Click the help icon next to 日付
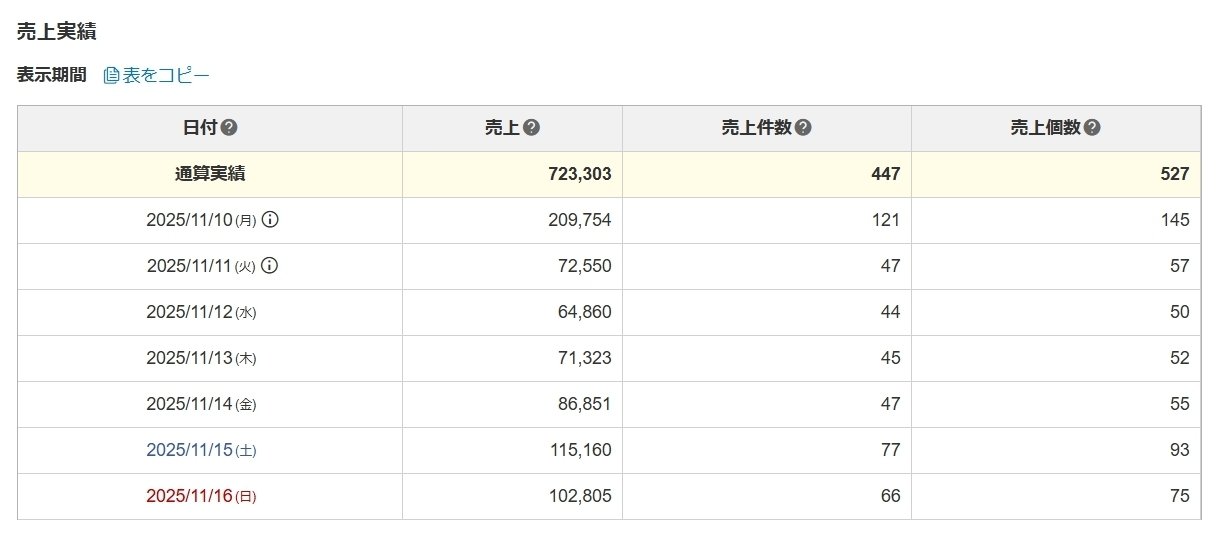Image resolution: width=1232 pixels, height=545 pixels. click(229, 128)
